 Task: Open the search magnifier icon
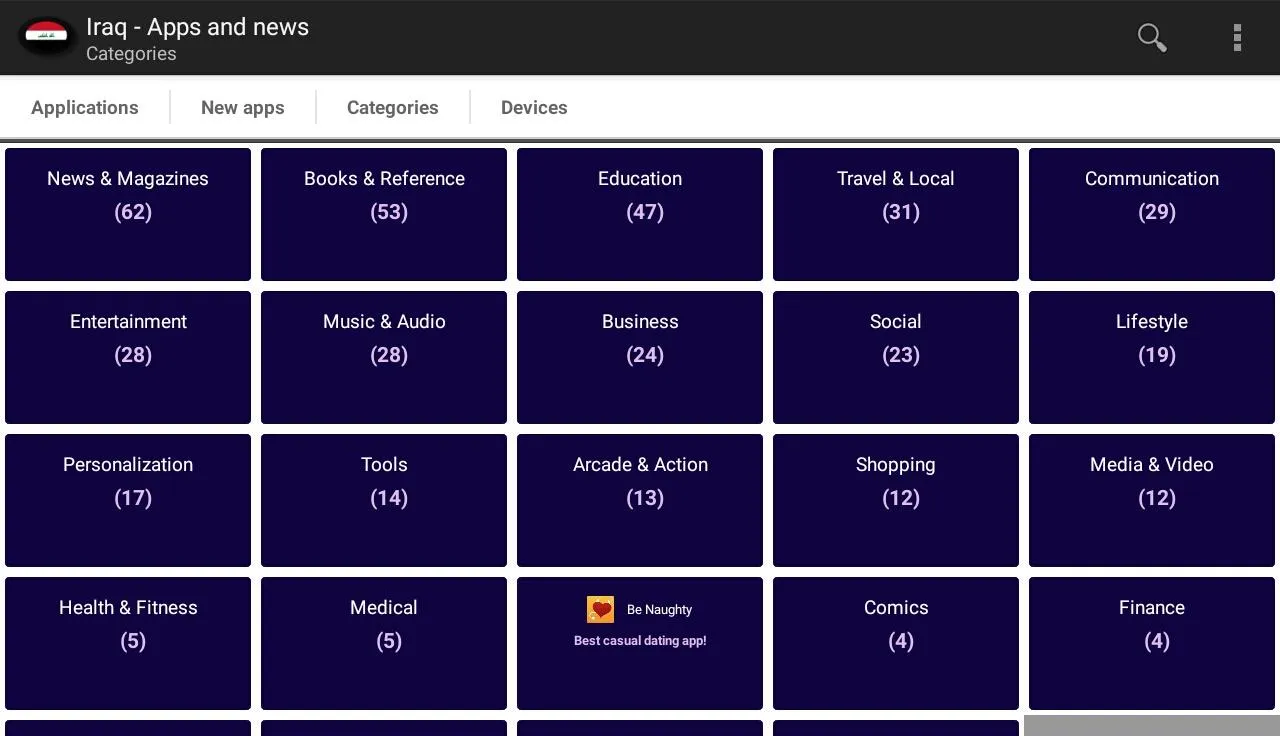(1152, 38)
